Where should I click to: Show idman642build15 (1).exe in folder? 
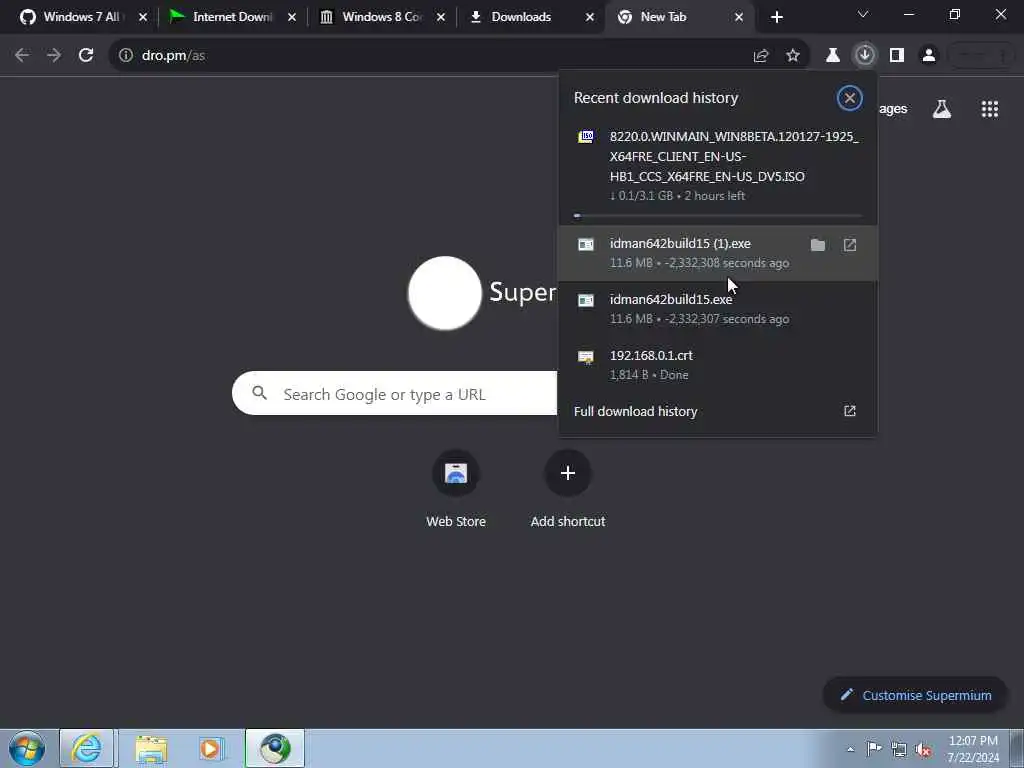pyautogui.click(x=818, y=245)
